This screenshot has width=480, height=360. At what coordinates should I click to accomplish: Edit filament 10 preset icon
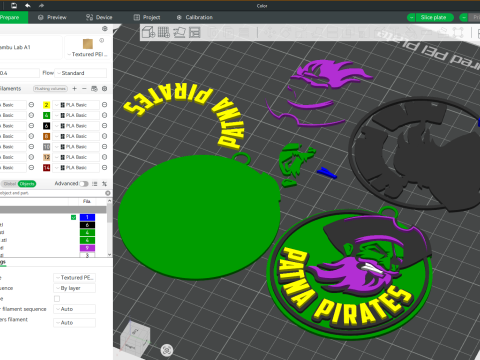[104, 147]
